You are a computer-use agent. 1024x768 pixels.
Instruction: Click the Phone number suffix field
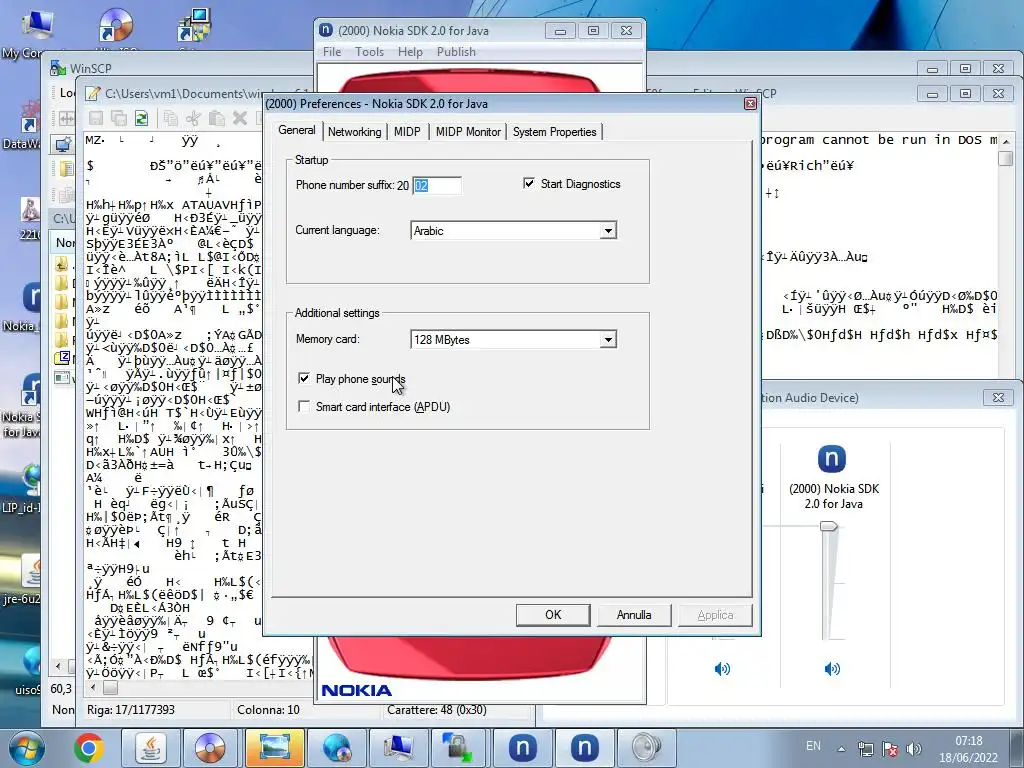pyautogui.click(x=437, y=185)
